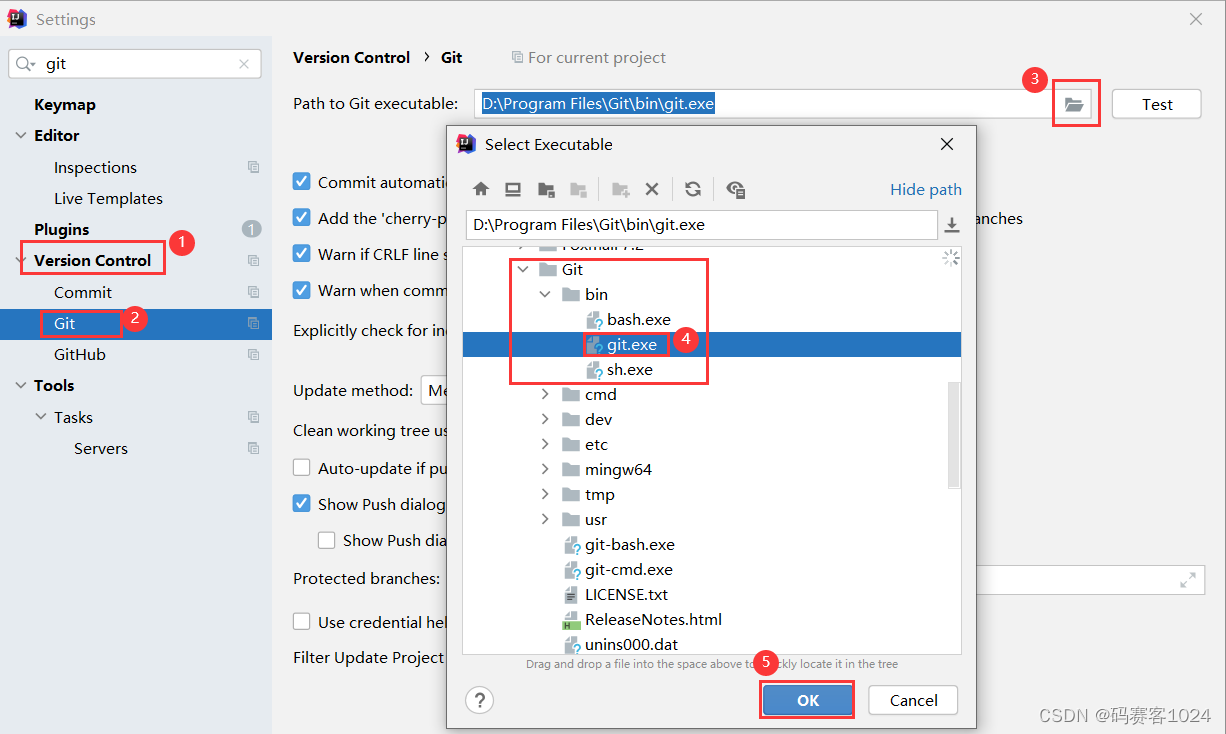Select git-bash.exe in file tree
This screenshot has height=734, width=1226.
630,544
